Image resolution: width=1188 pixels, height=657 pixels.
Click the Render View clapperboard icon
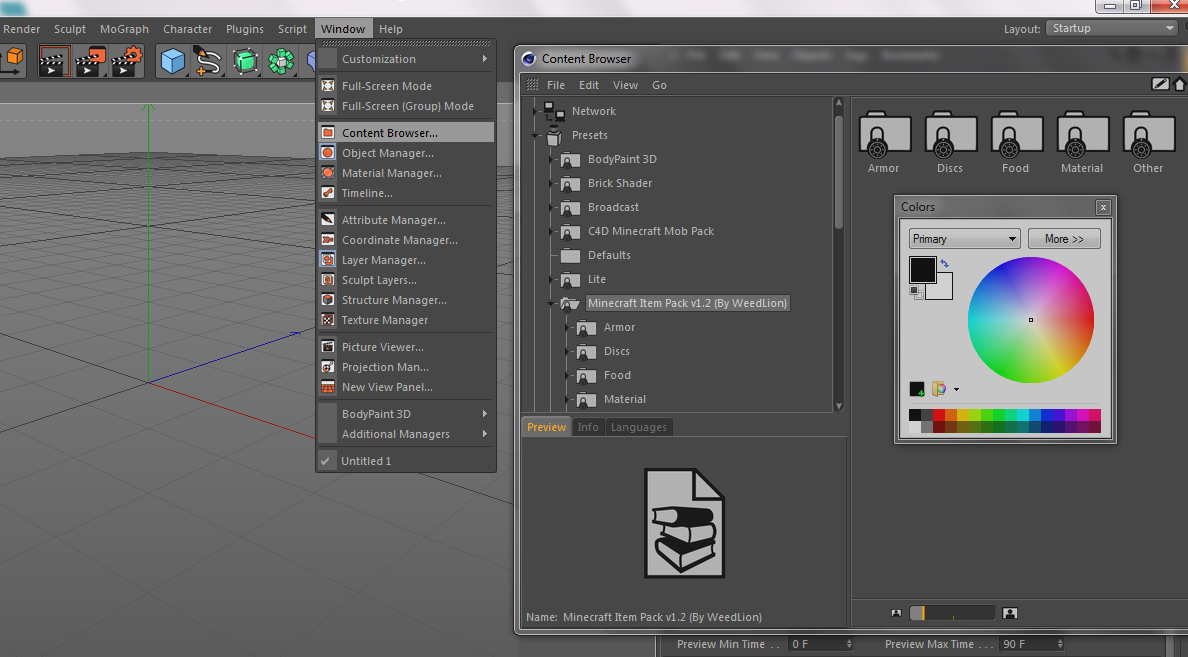[54, 61]
